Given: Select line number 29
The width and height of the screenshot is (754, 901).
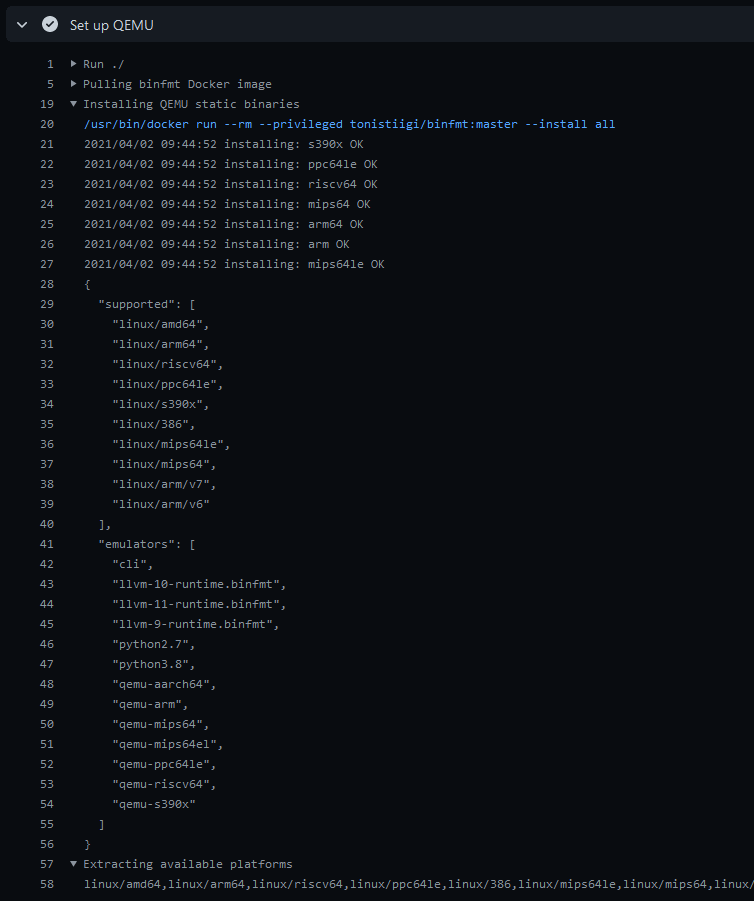Looking at the screenshot, I should point(46,303).
